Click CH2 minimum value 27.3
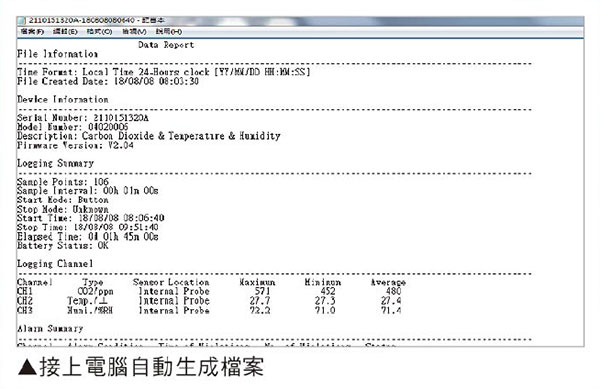Screen dimensions: 600x389 325,301
